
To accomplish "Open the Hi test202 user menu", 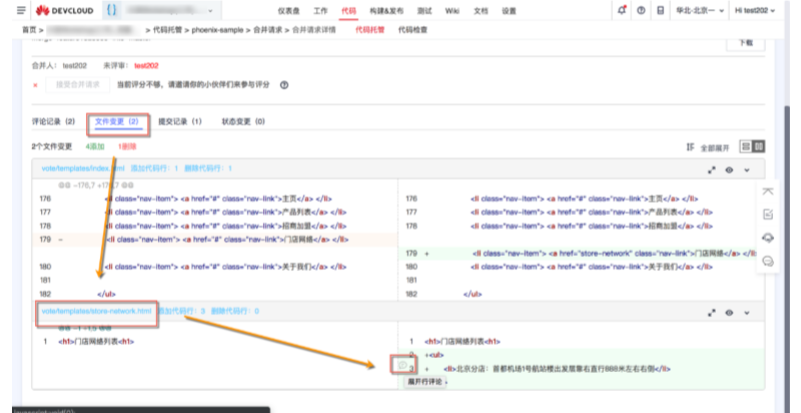I will tap(755, 10).
